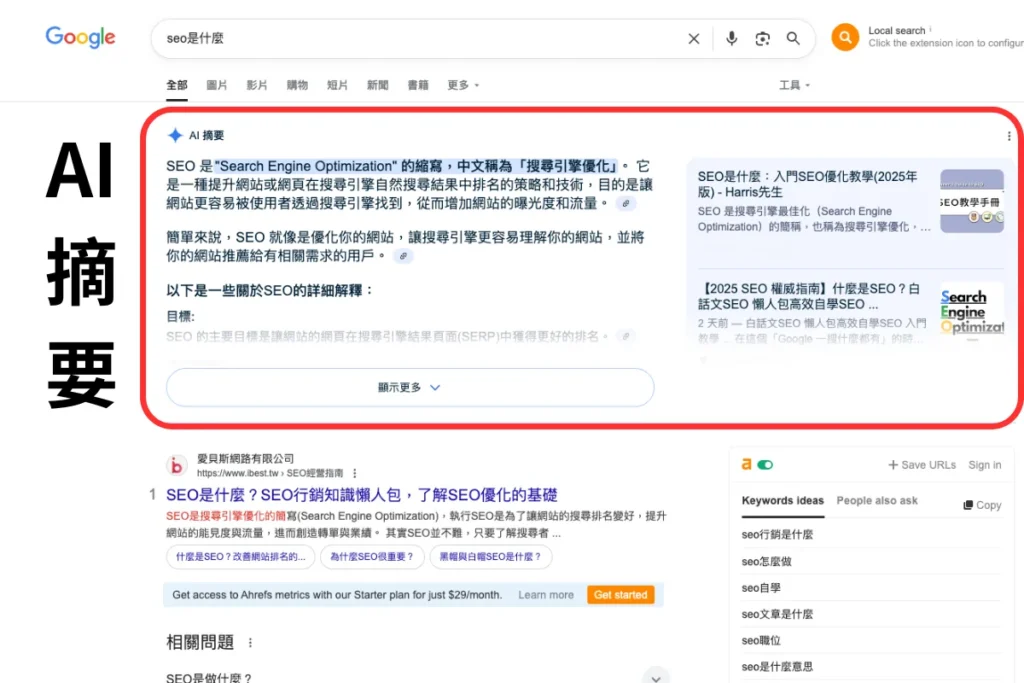The image size is (1024, 683).
Task: Click the Google logo
Action: [80, 37]
